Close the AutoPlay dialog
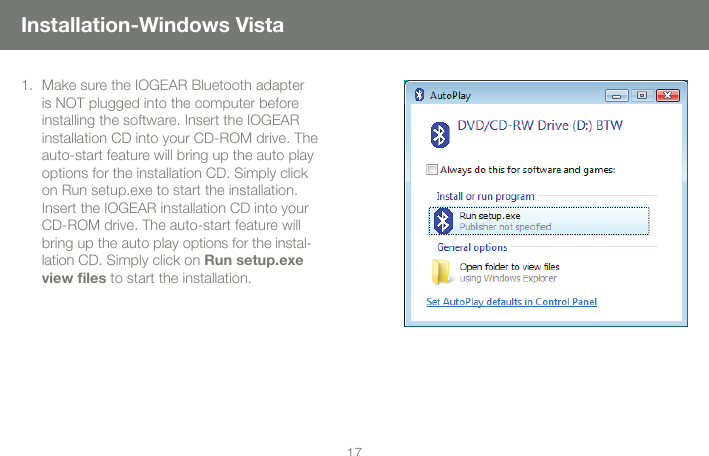709x456 pixels. [x=668, y=95]
